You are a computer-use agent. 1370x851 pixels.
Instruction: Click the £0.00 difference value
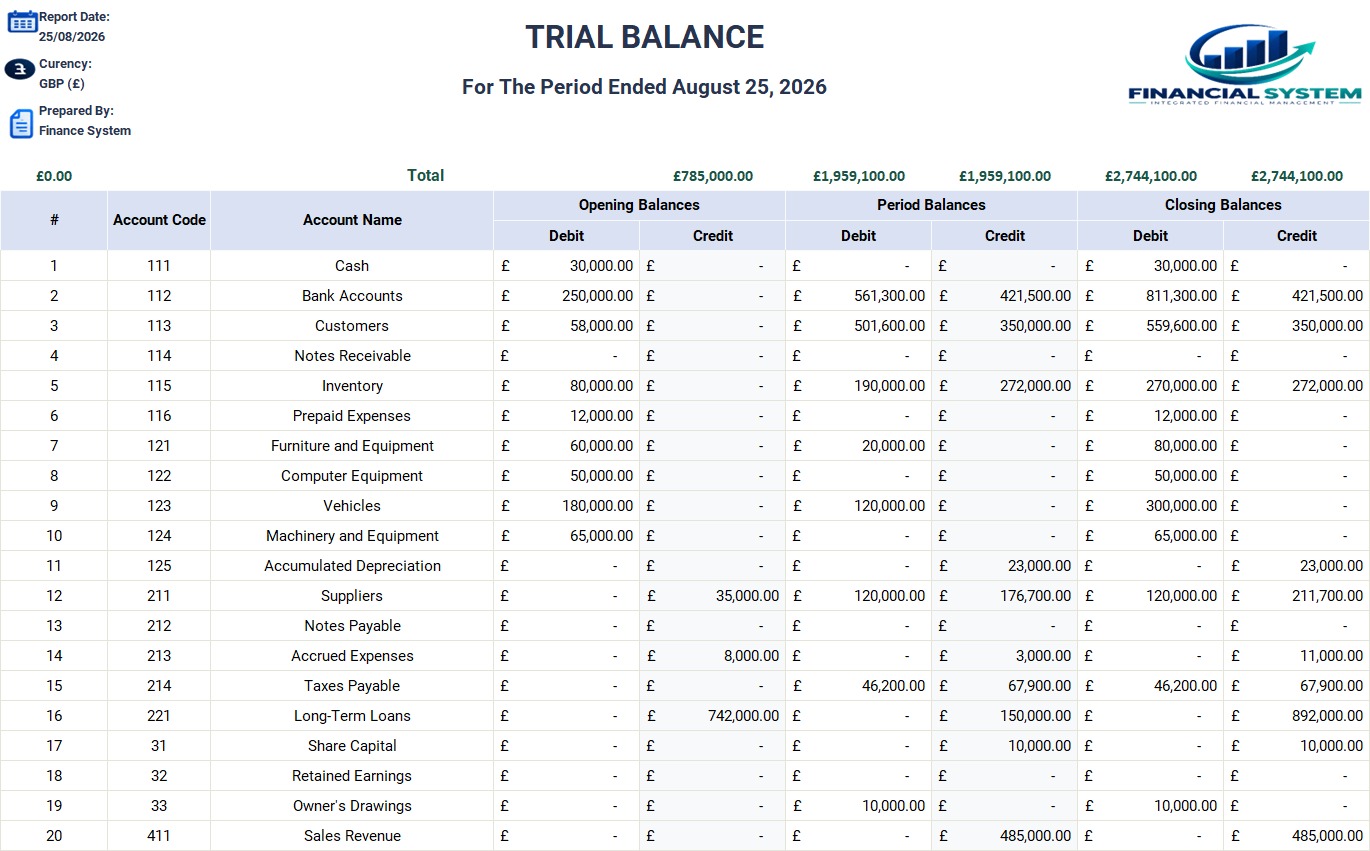[54, 176]
